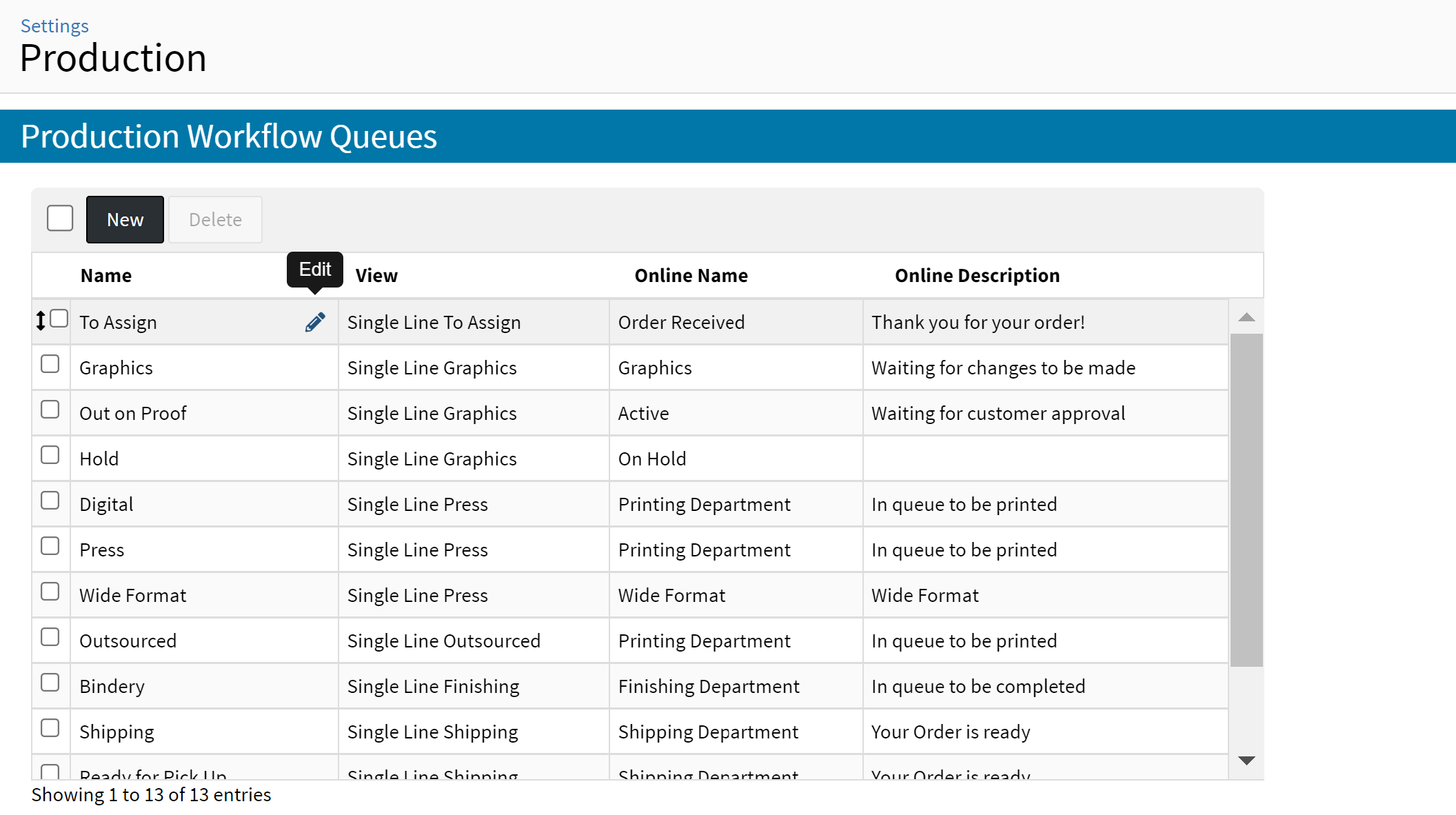This screenshot has width=1456, height=815.
Task: Enable the checkbox for Digital queue
Action: coord(50,501)
